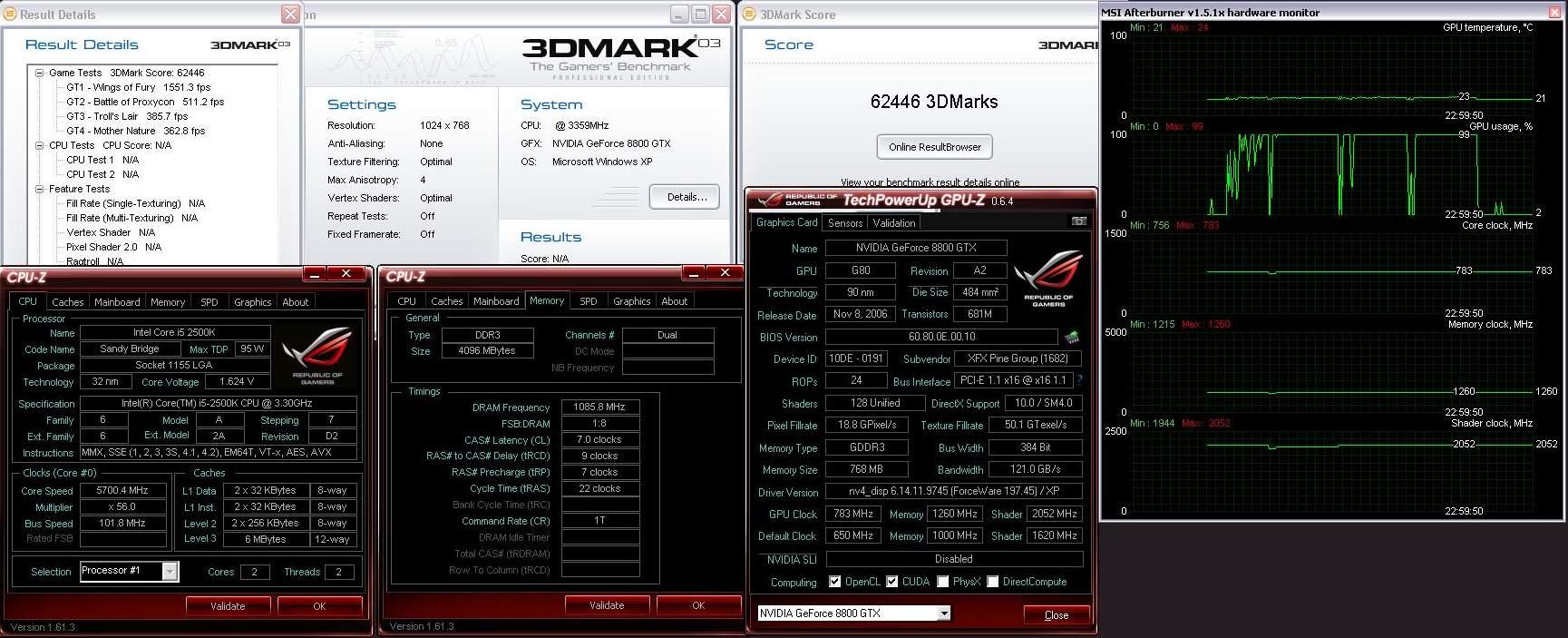
Task: Select GT1 - Wings of Fury result row
Action: (138, 87)
